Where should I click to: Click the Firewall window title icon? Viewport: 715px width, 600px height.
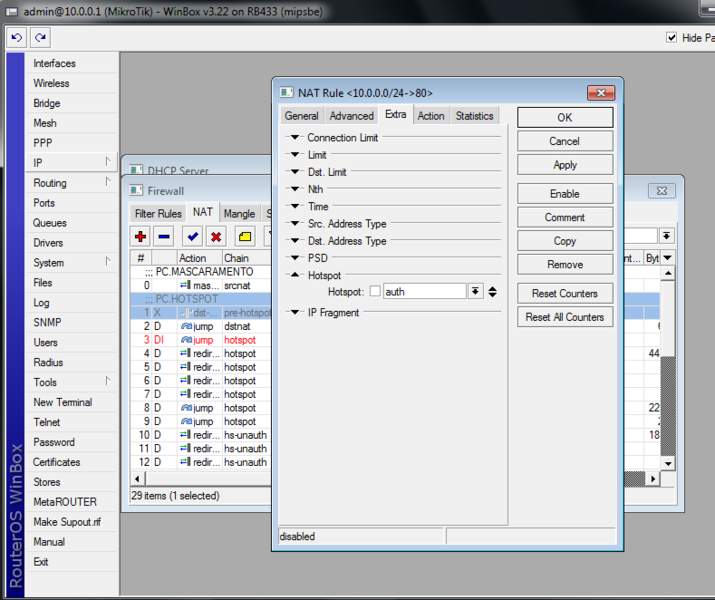[x=136, y=190]
